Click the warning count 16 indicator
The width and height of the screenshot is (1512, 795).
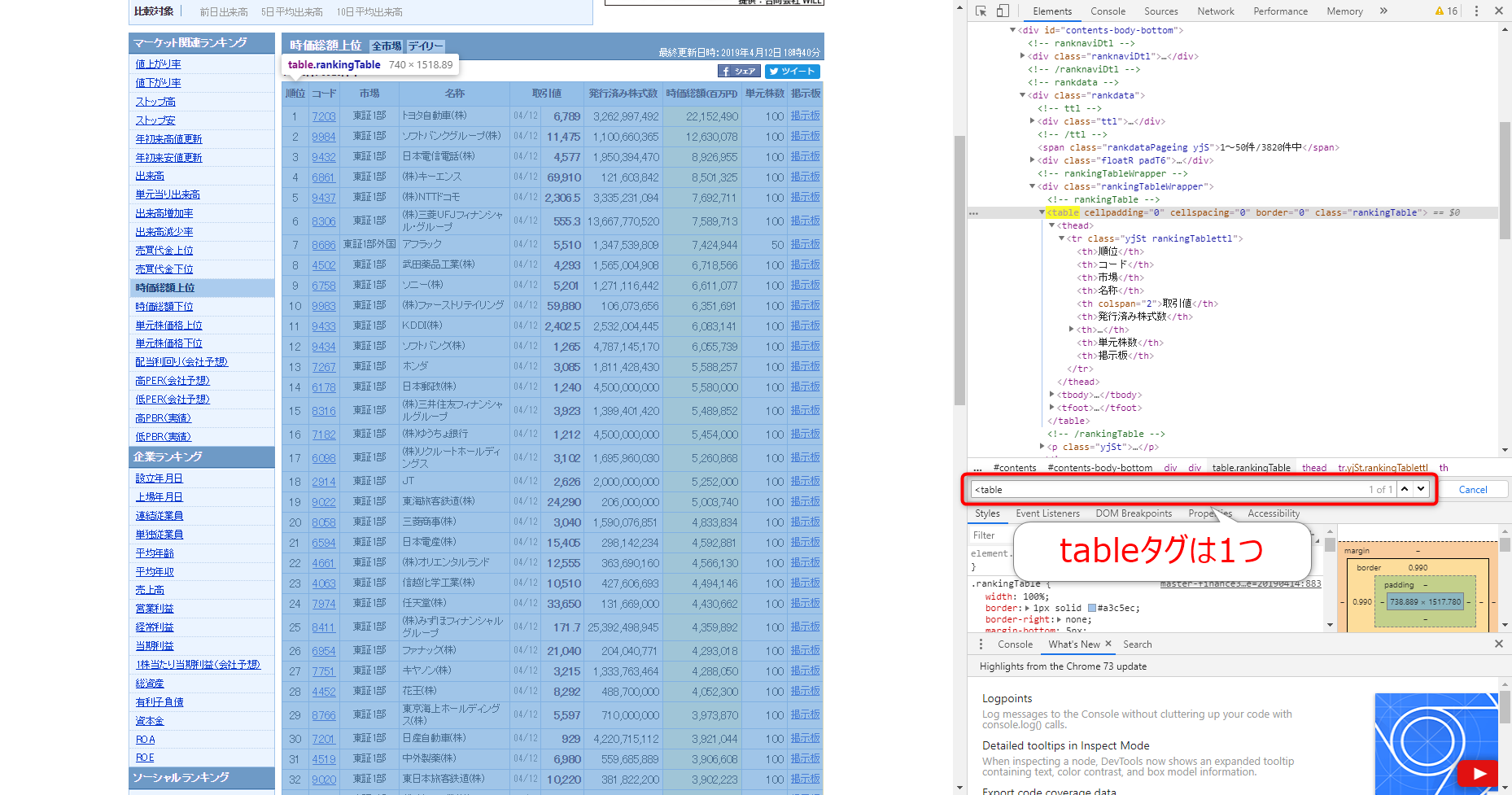click(1446, 11)
